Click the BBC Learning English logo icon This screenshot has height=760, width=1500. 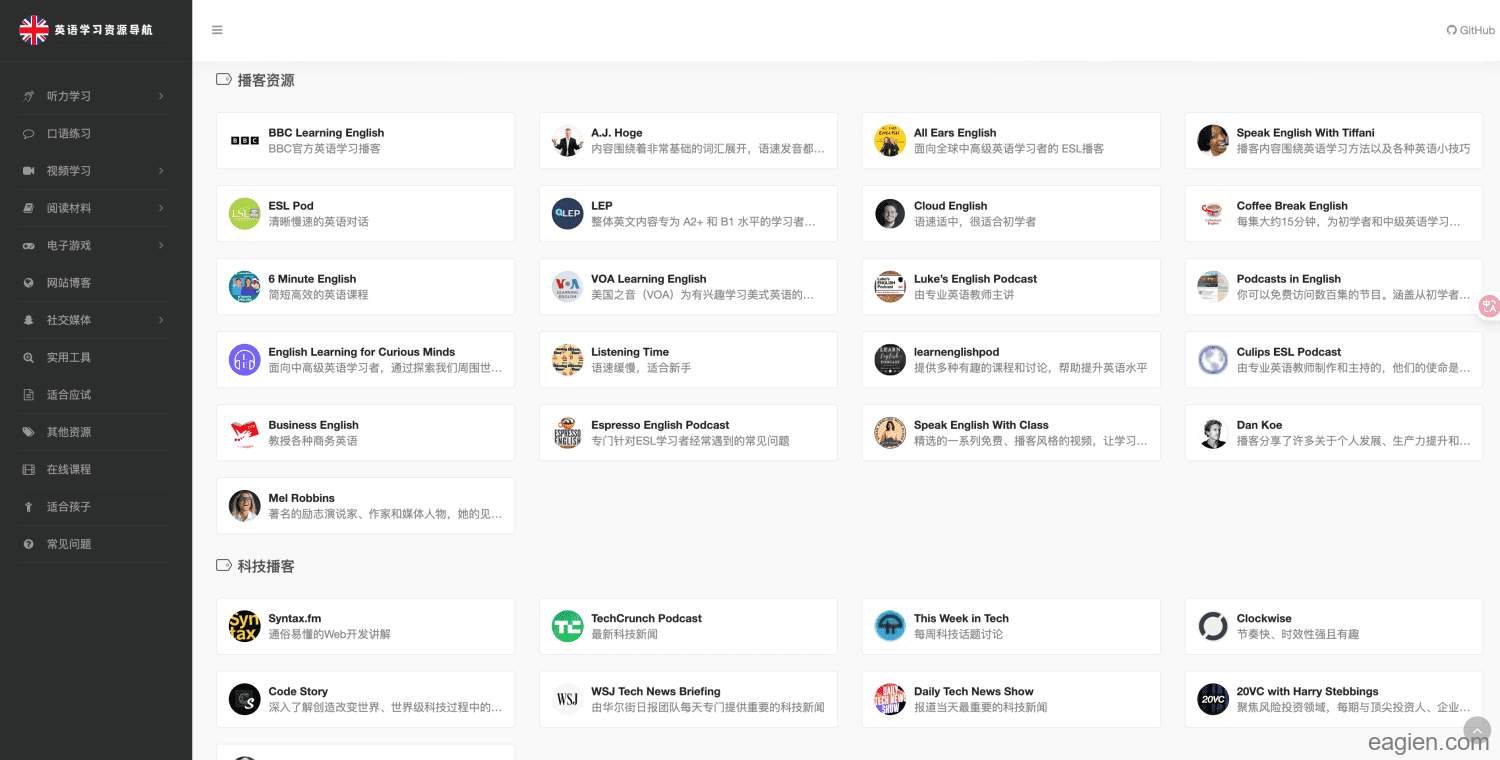(244, 141)
